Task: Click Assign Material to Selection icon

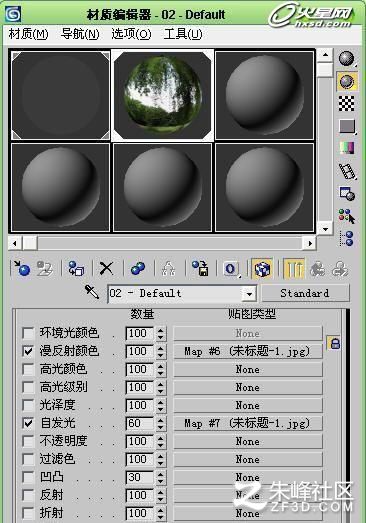Action: pyautogui.click(x=76, y=269)
